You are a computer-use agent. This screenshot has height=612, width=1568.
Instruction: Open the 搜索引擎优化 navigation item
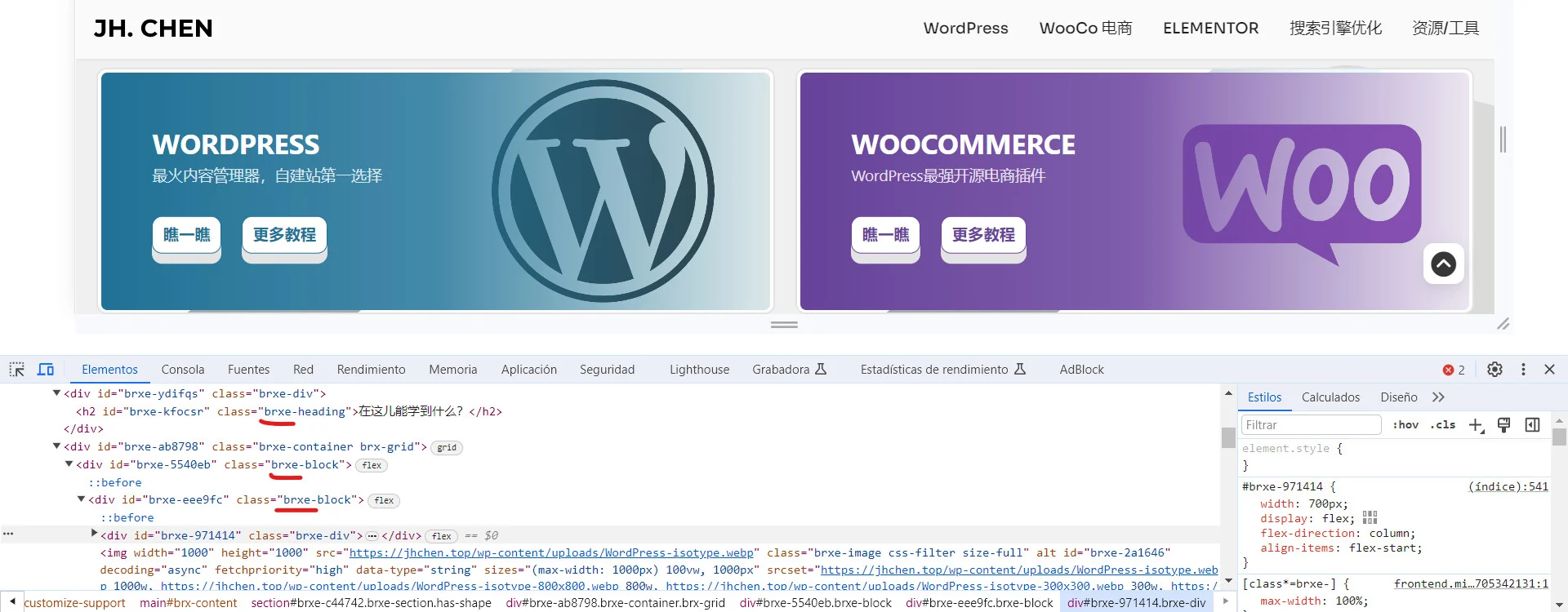1335,29
